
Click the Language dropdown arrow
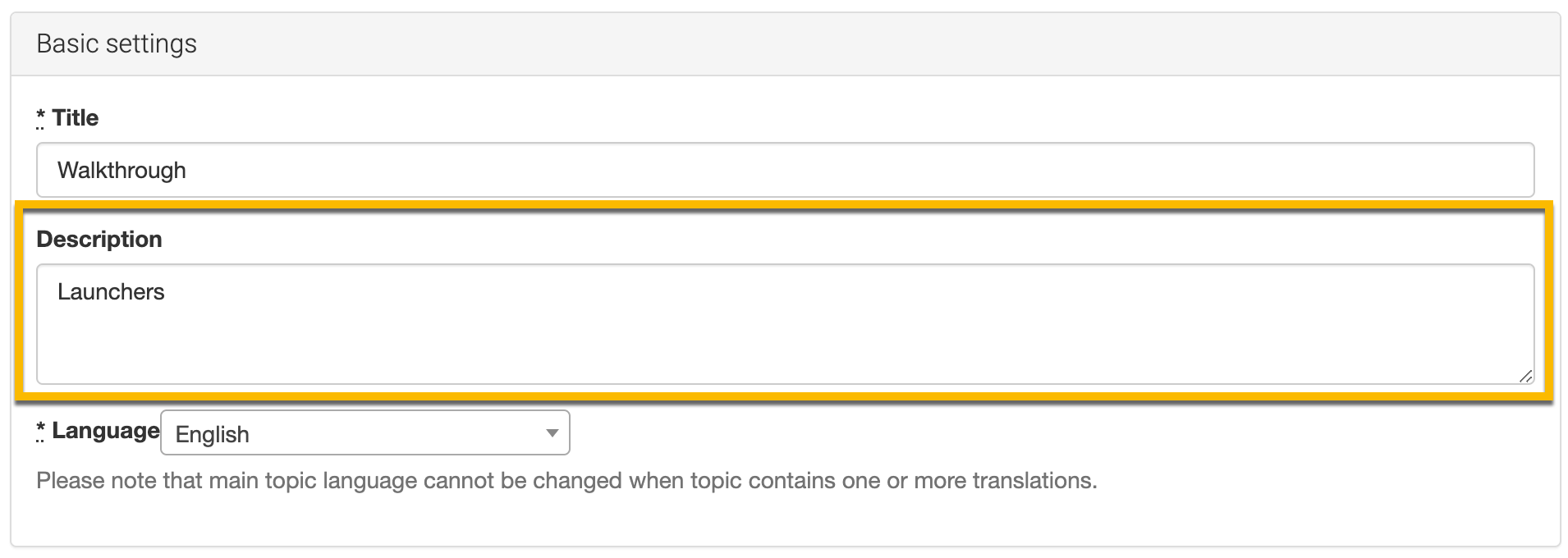pyautogui.click(x=552, y=433)
